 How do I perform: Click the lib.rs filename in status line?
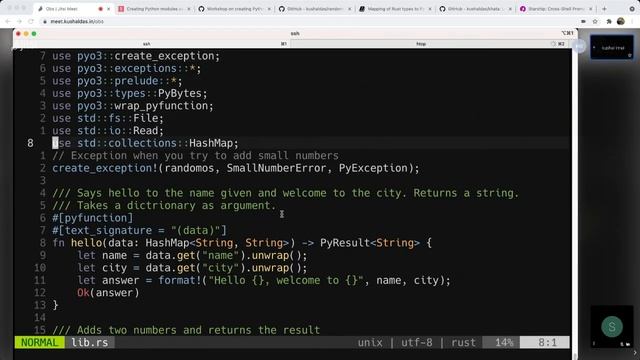click(x=90, y=342)
